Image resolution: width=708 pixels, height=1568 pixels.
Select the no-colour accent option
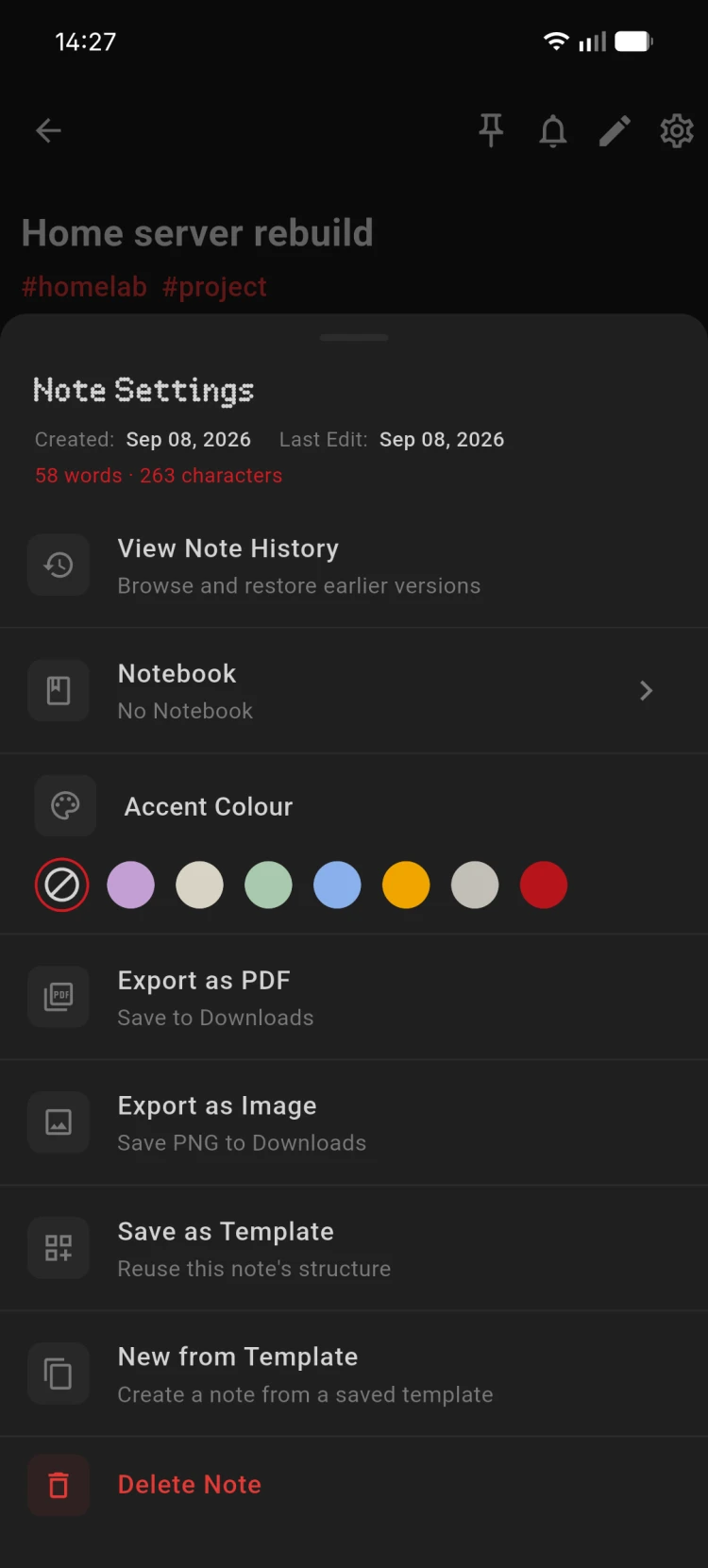[62, 885]
